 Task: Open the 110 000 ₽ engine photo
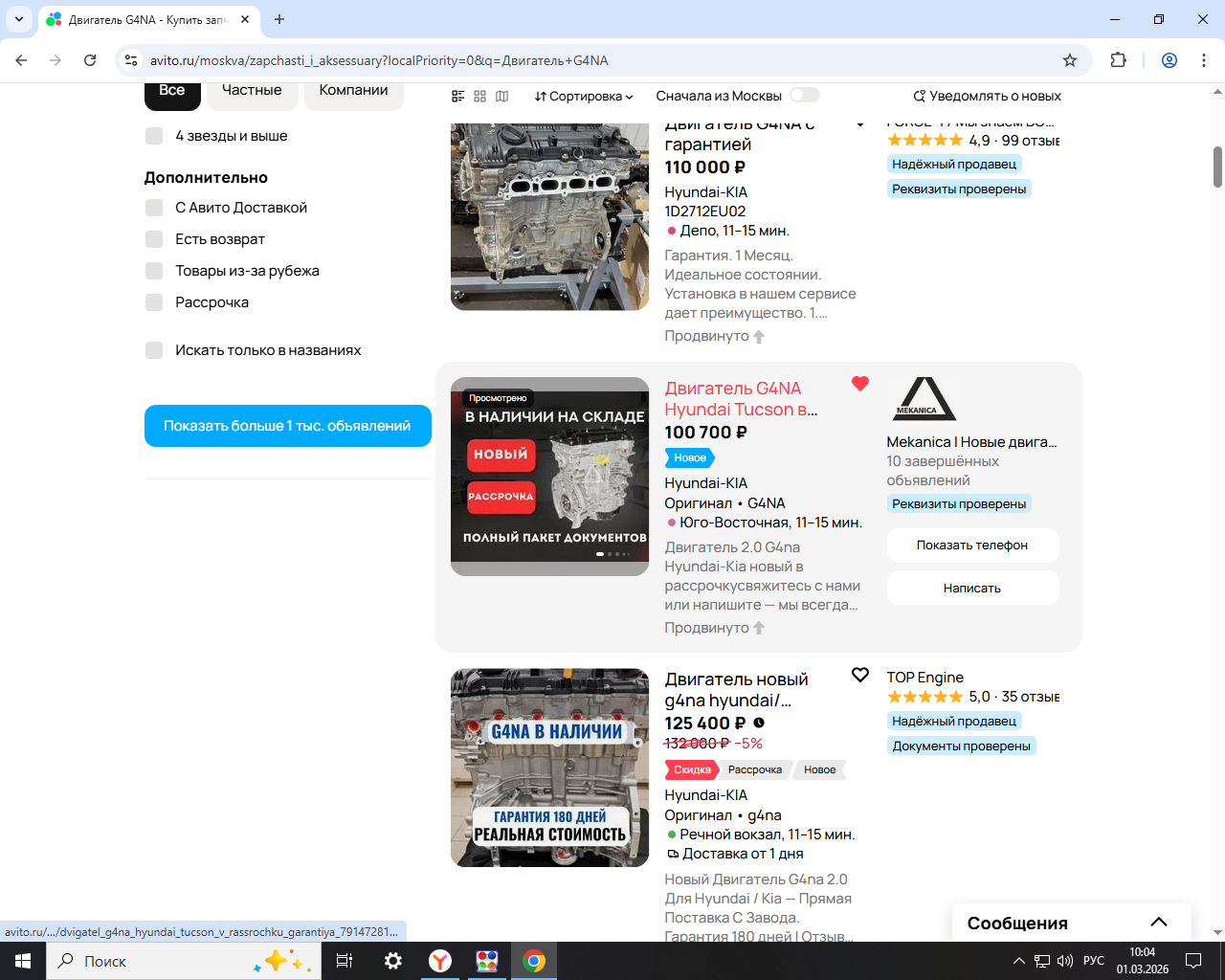click(x=549, y=217)
